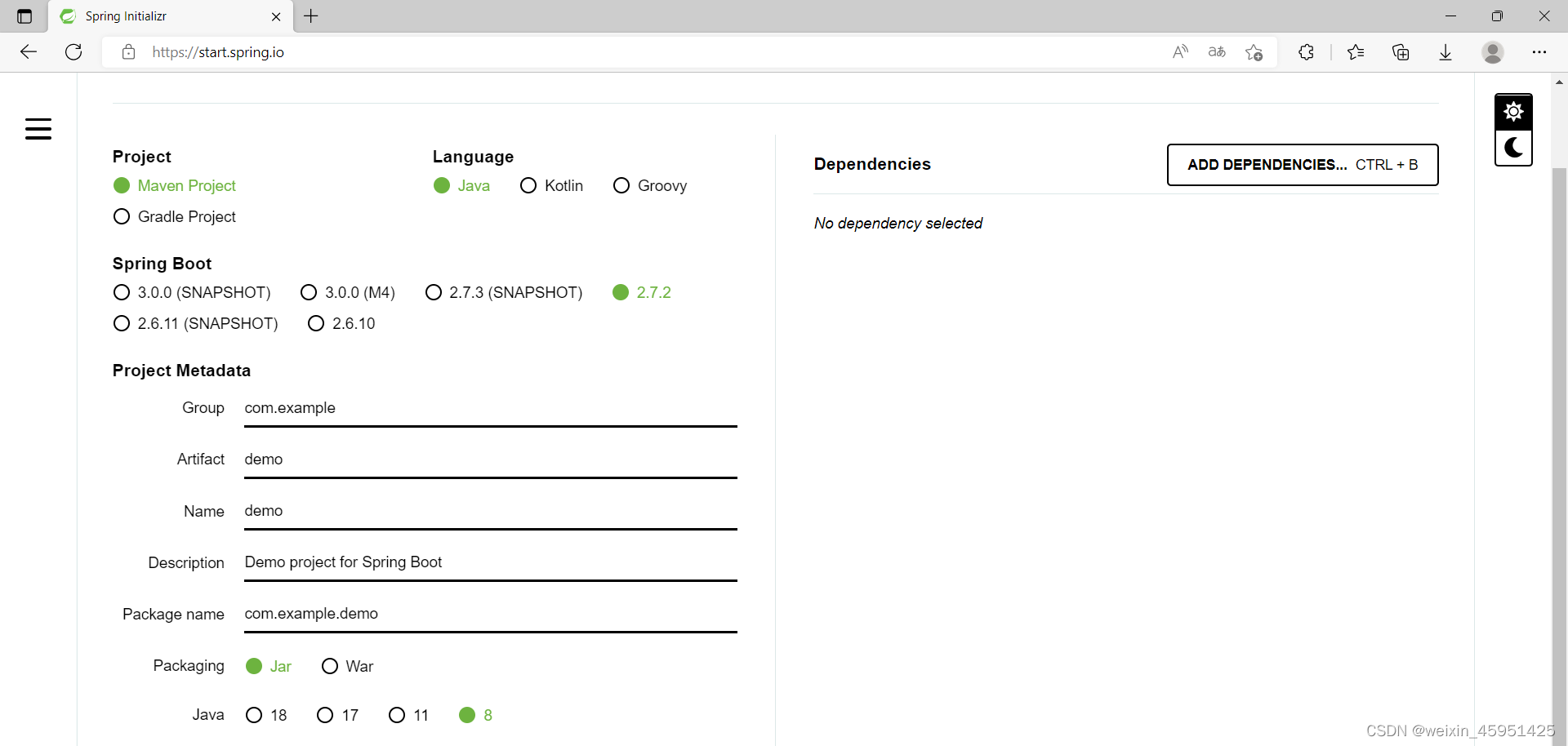Select Kotlin as the language

point(528,185)
